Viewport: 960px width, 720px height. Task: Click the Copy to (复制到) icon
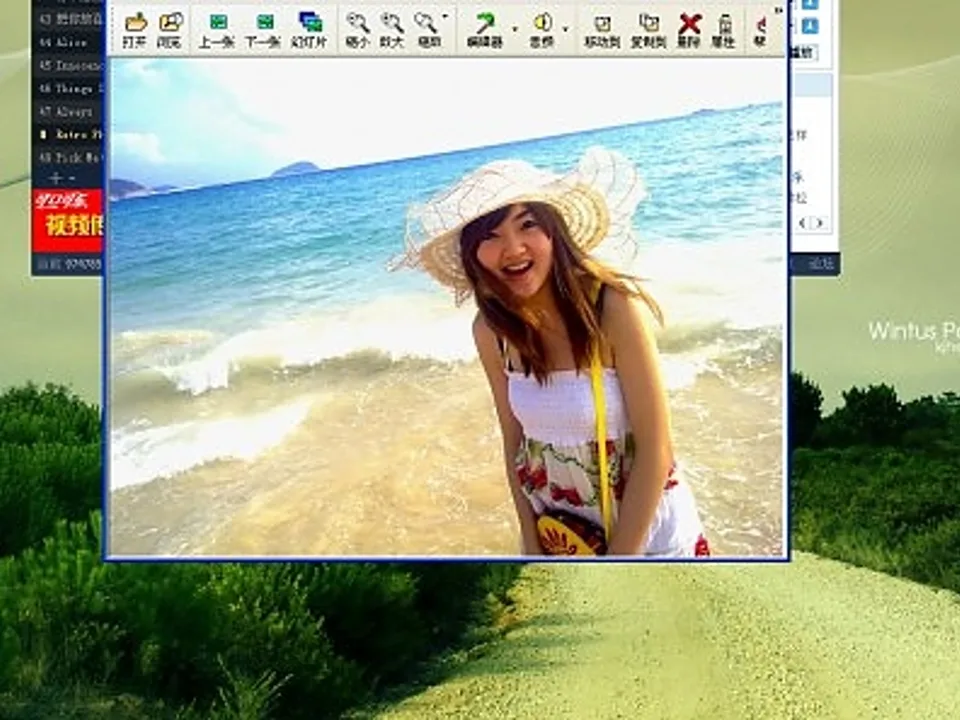[649, 28]
